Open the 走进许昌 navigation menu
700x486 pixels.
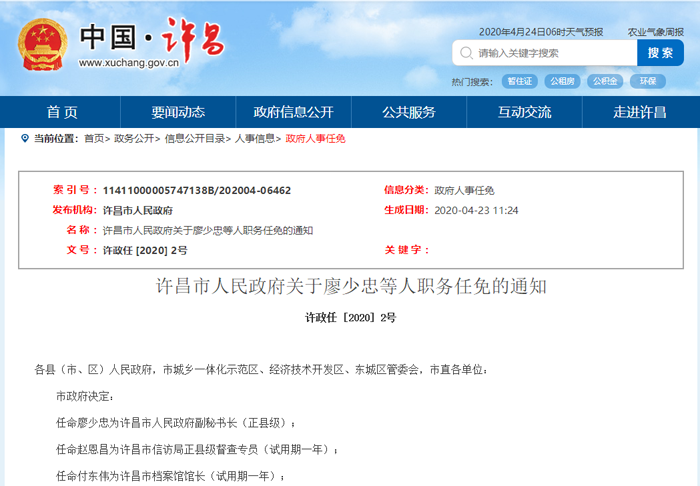pyautogui.click(x=640, y=112)
